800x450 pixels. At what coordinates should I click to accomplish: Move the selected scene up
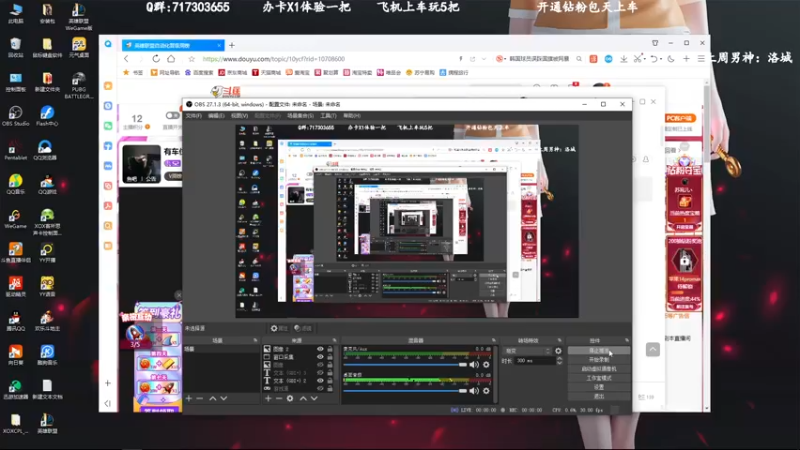[x=212, y=398]
